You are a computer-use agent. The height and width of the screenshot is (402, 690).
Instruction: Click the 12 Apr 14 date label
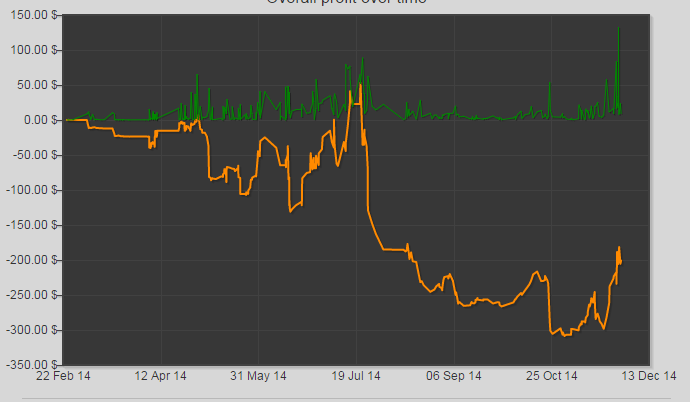pyautogui.click(x=161, y=376)
